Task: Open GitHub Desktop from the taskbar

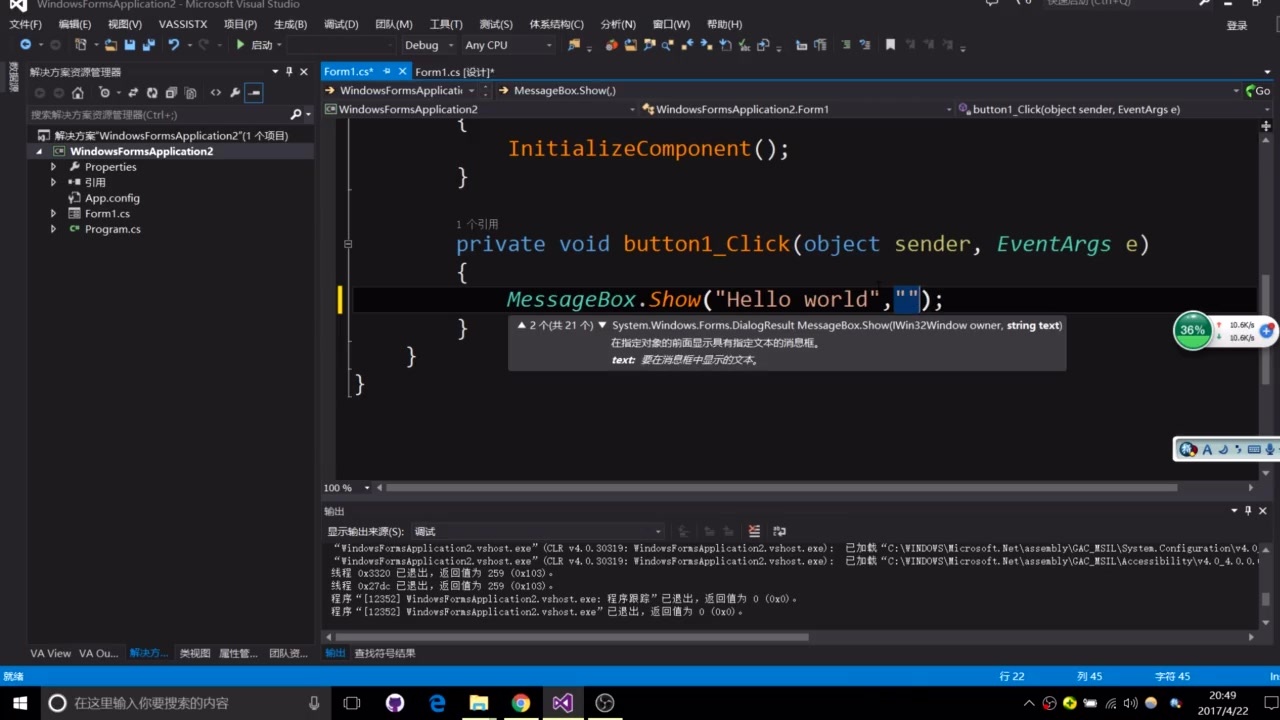Action: pos(395,703)
